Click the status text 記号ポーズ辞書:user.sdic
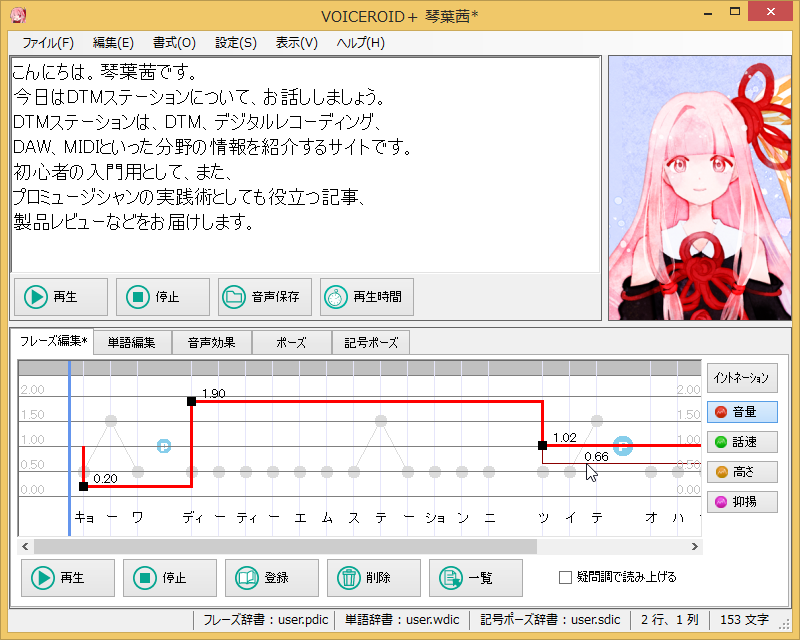 (550, 620)
